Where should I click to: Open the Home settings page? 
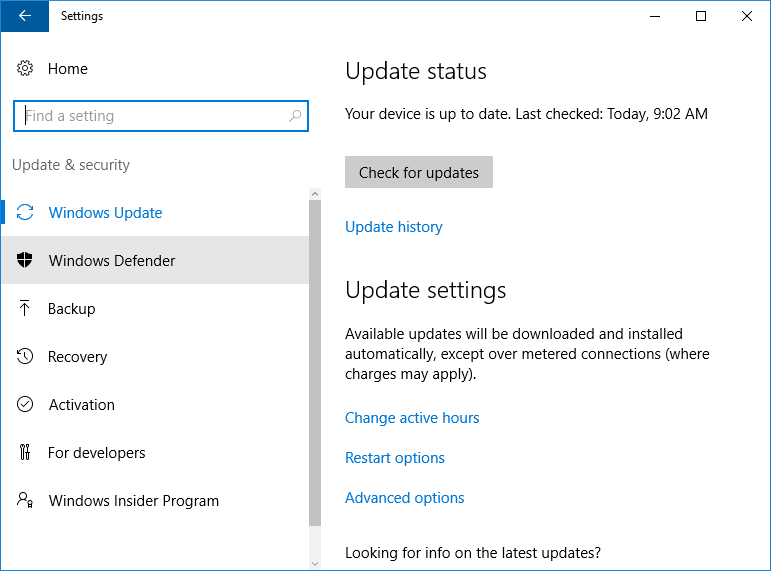point(67,69)
